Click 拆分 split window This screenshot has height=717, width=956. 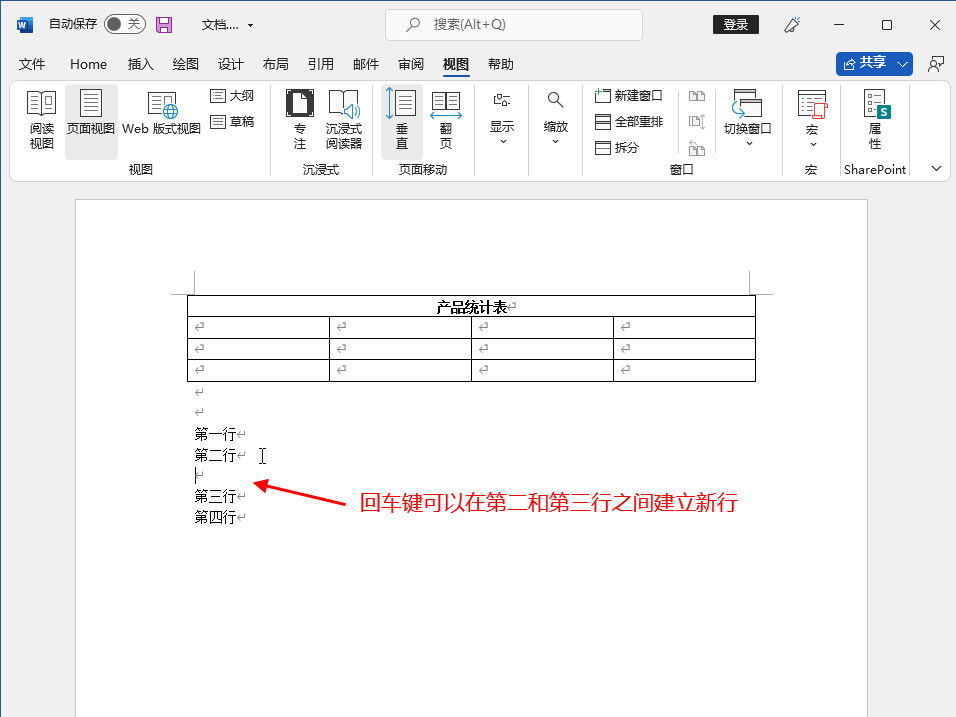click(617, 148)
